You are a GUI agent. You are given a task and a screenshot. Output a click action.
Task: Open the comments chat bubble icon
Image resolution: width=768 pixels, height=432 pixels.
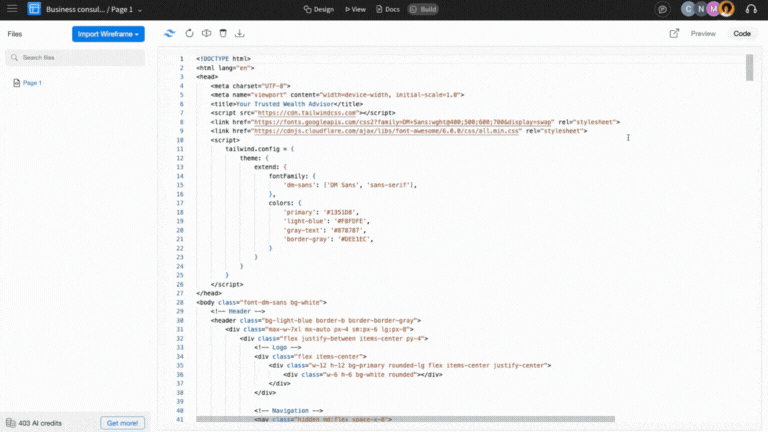click(x=662, y=9)
